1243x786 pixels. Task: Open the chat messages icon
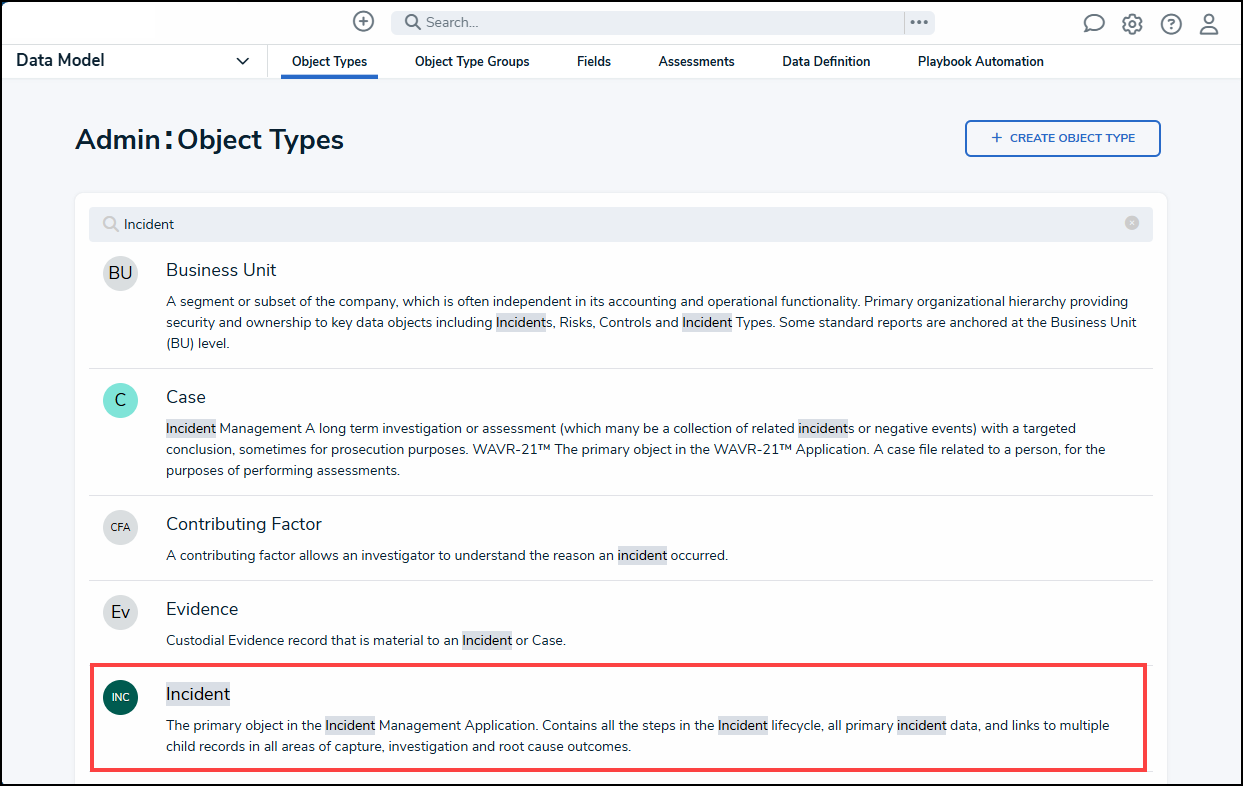tap(1093, 23)
